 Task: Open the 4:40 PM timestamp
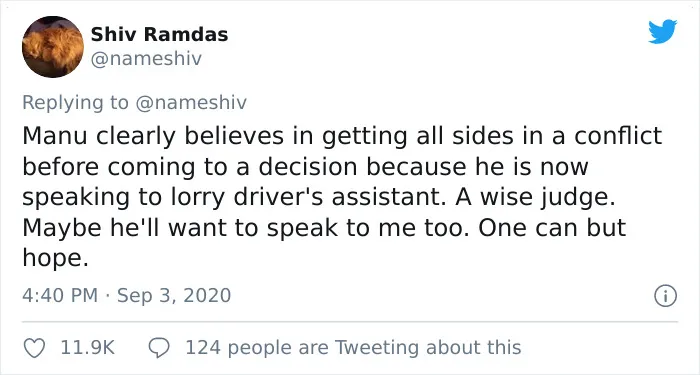click(x=60, y=296)
